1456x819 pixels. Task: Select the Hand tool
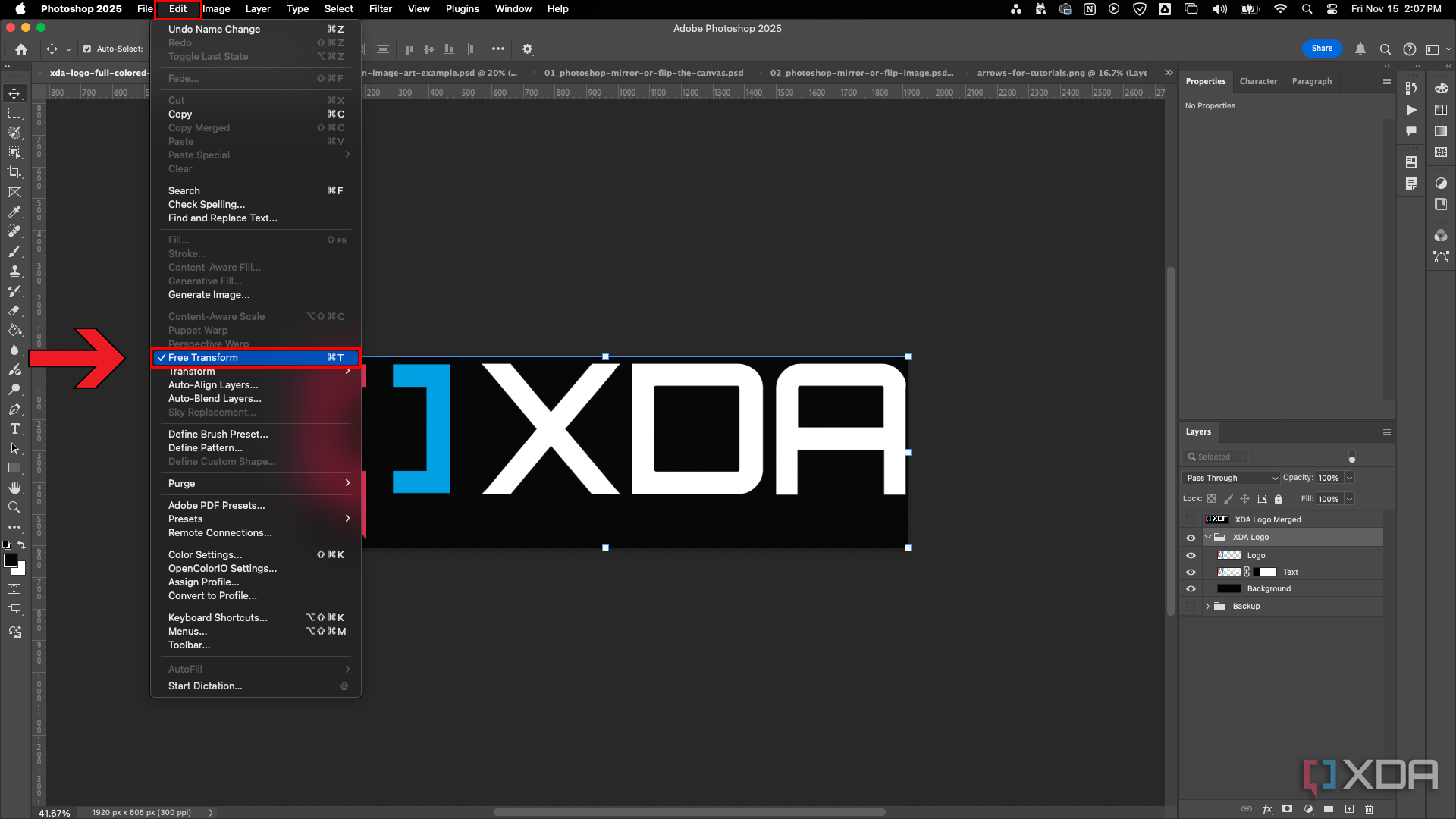14,488
